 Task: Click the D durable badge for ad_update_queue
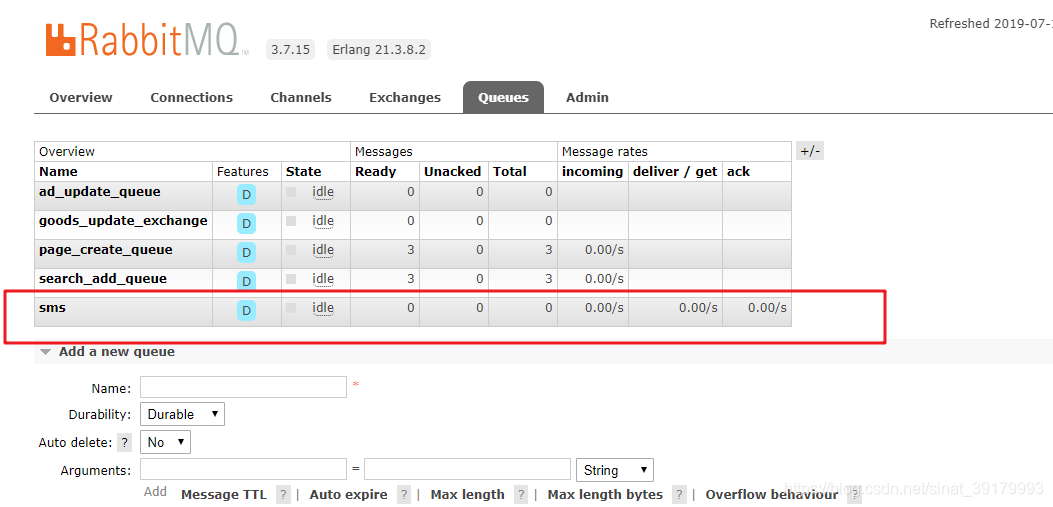pyautogui.click(x=246, y=195)
